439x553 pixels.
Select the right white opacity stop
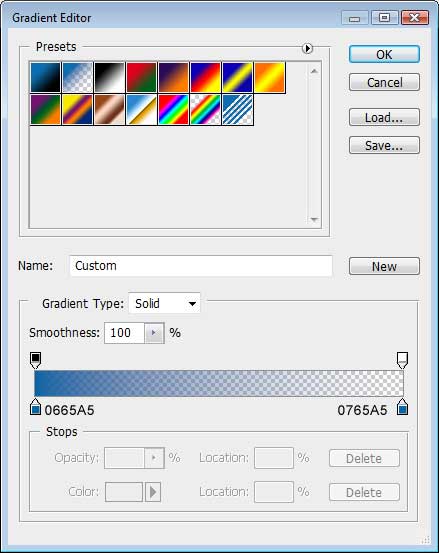402,360
